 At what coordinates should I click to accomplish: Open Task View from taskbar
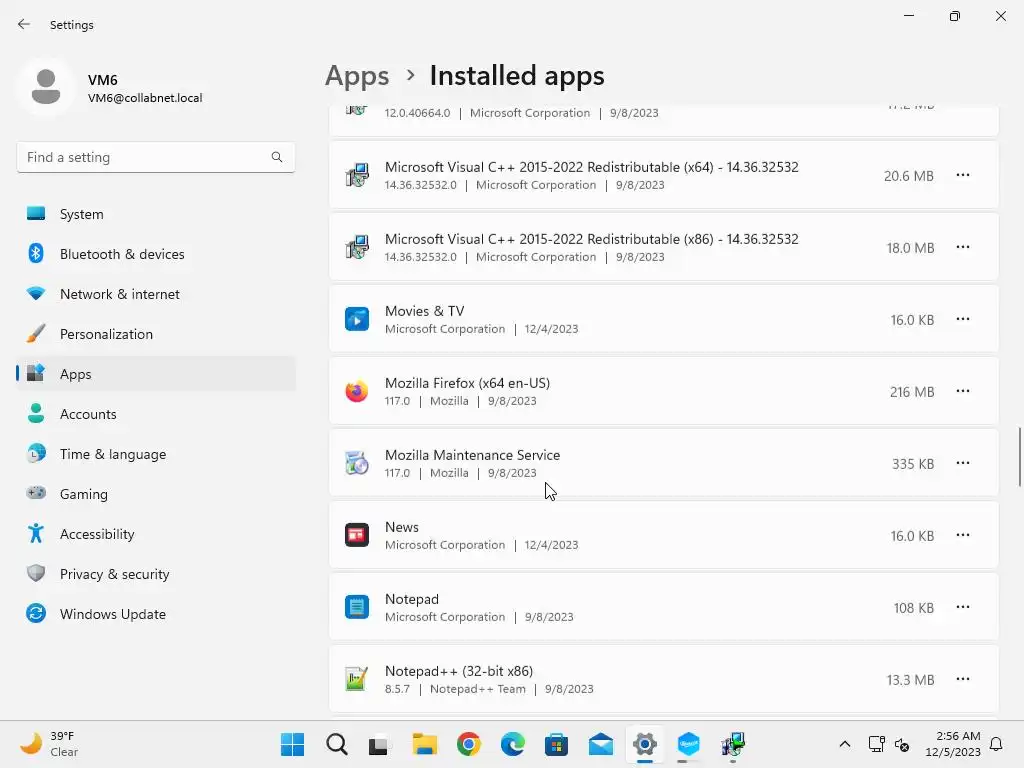click(x=379, y=744)
